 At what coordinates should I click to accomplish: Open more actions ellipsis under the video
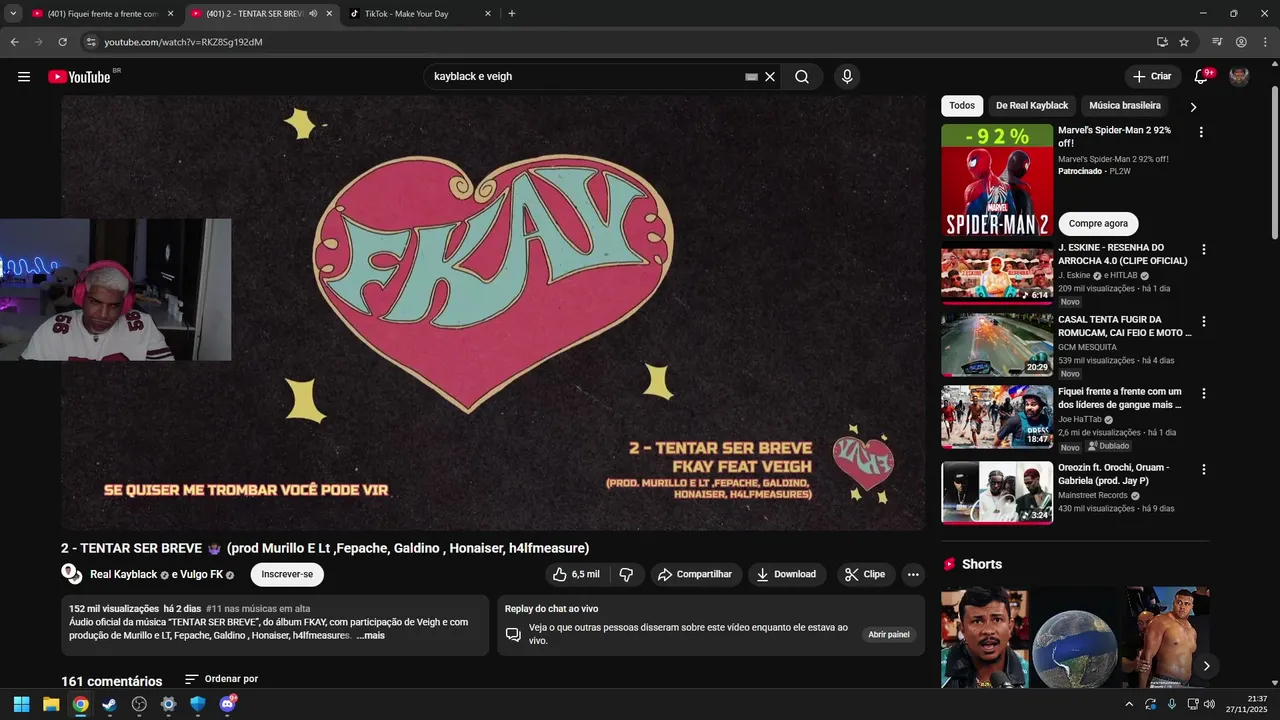tap(913, 574)
